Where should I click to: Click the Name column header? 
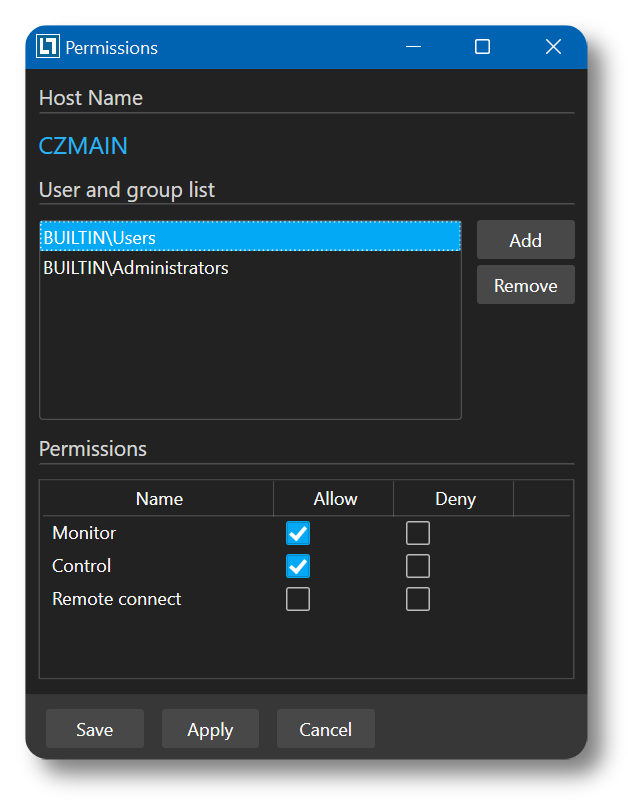click(x=157, y=498)
